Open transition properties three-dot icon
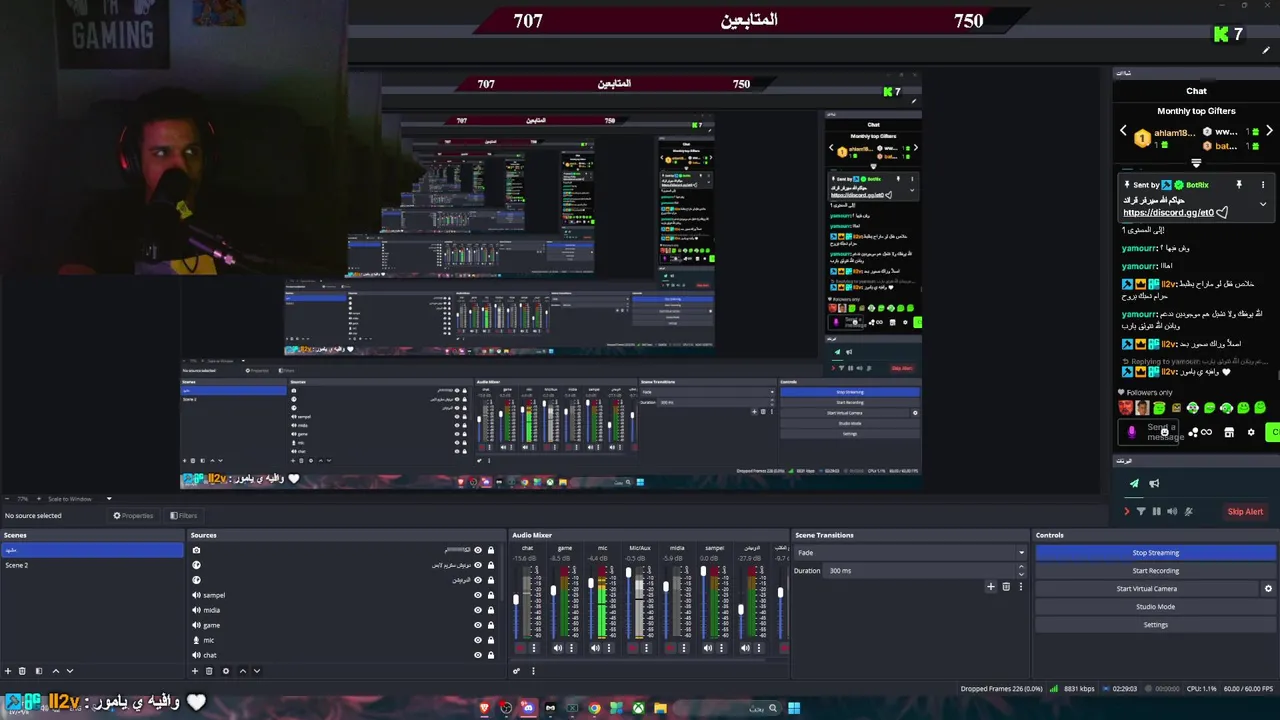Viewport: 1280px width, 720px height. (x=1020, y=587)
